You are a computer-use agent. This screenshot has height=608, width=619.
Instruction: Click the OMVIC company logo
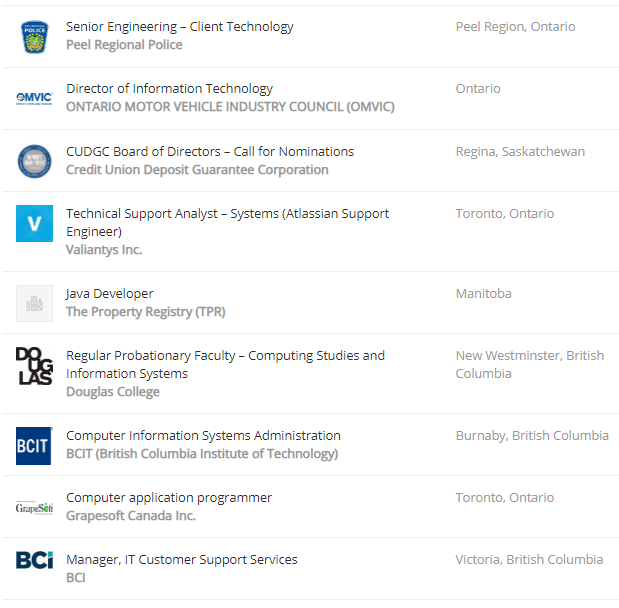click(x=34, y=98)
